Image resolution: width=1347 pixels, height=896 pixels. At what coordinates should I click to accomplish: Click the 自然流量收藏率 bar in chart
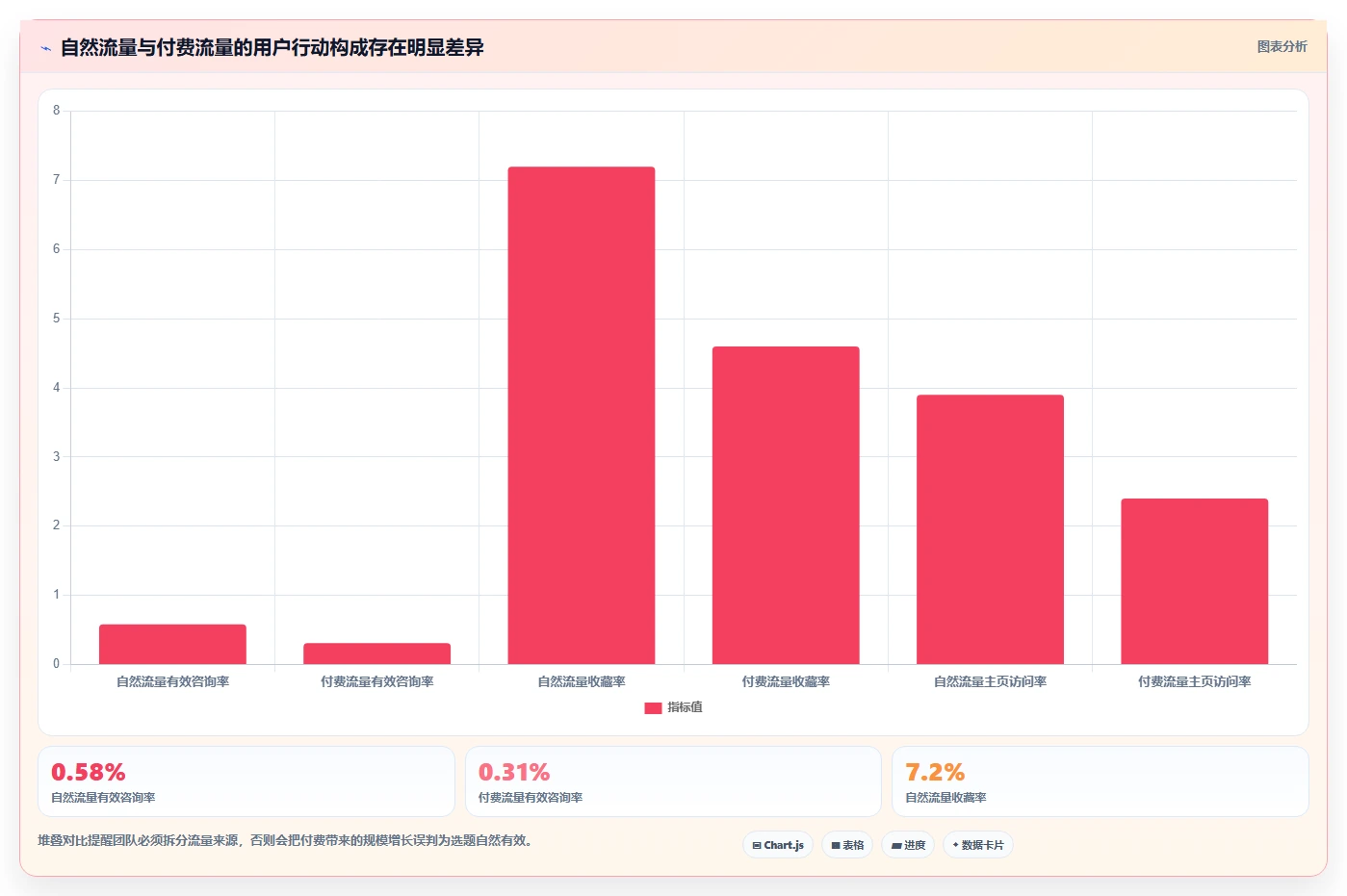[x=582, y=416]
